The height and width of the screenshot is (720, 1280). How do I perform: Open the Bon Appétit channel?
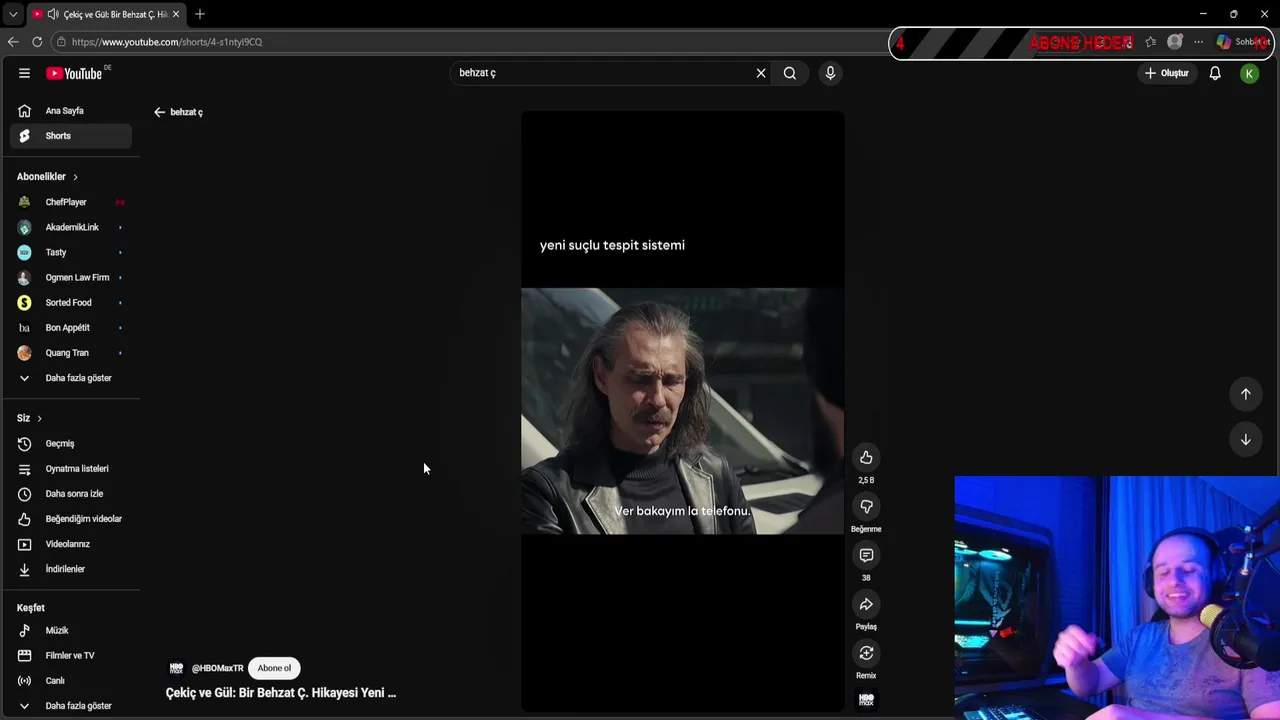70,327
